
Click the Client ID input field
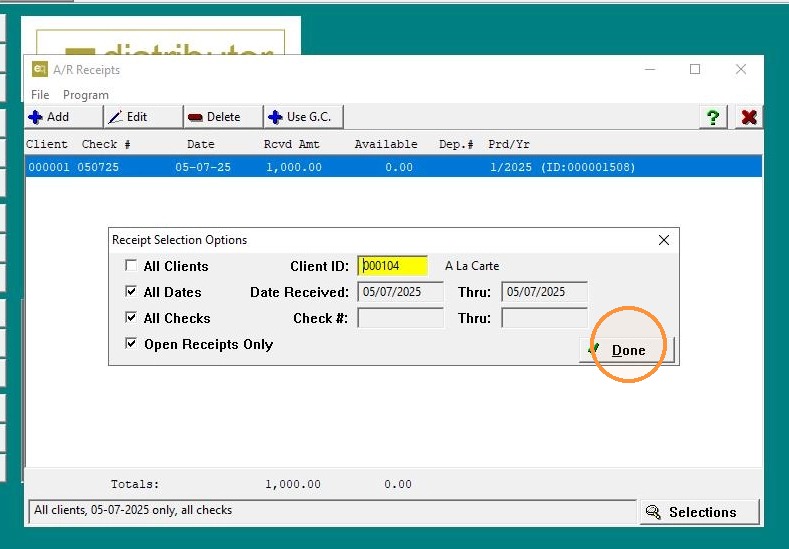[x=392, y=266]
